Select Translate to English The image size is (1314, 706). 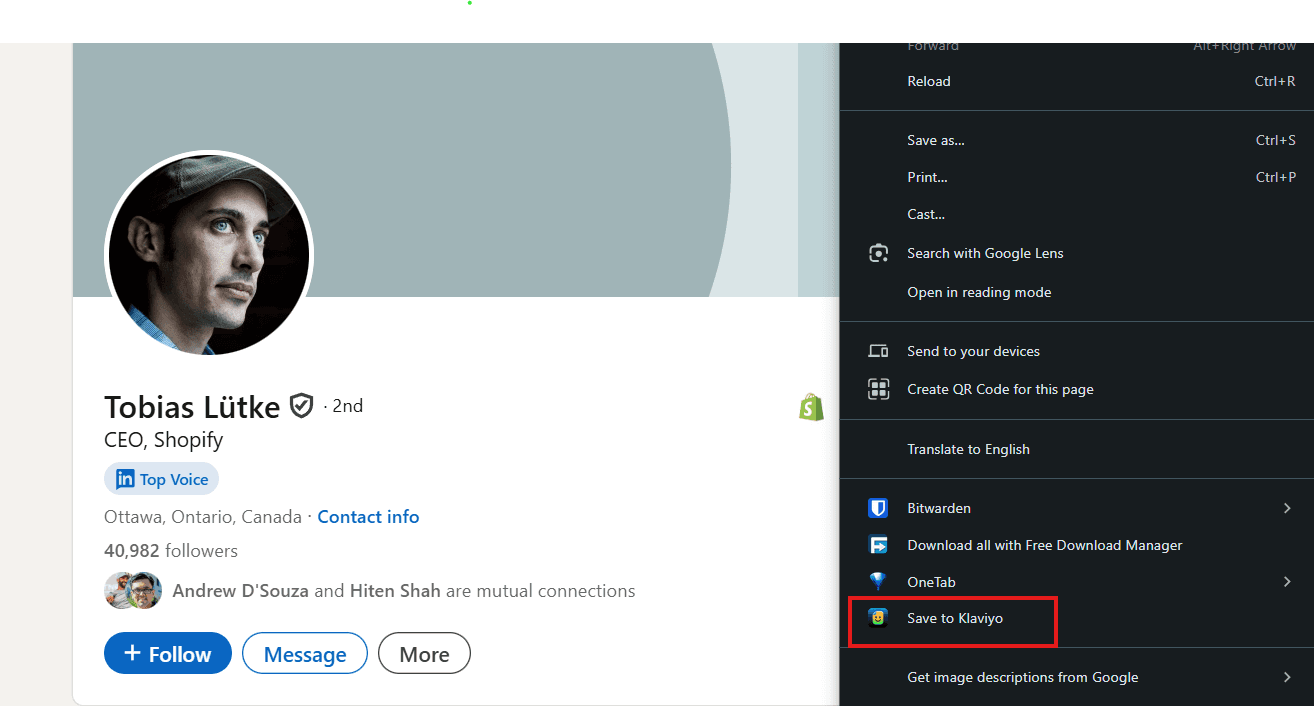pyautogui.click(x=968, y=449)
